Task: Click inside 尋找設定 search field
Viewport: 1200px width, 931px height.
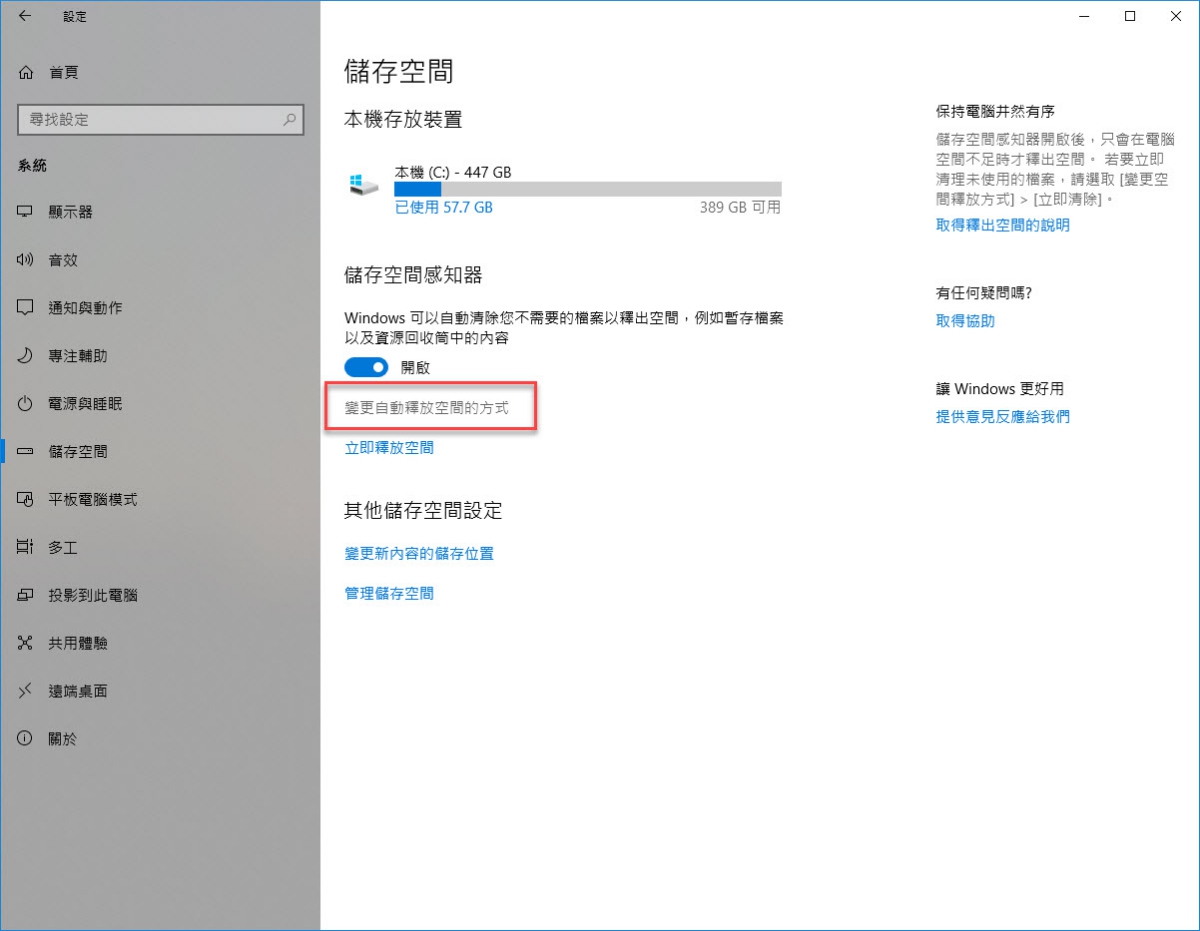Action: (160, 119)
